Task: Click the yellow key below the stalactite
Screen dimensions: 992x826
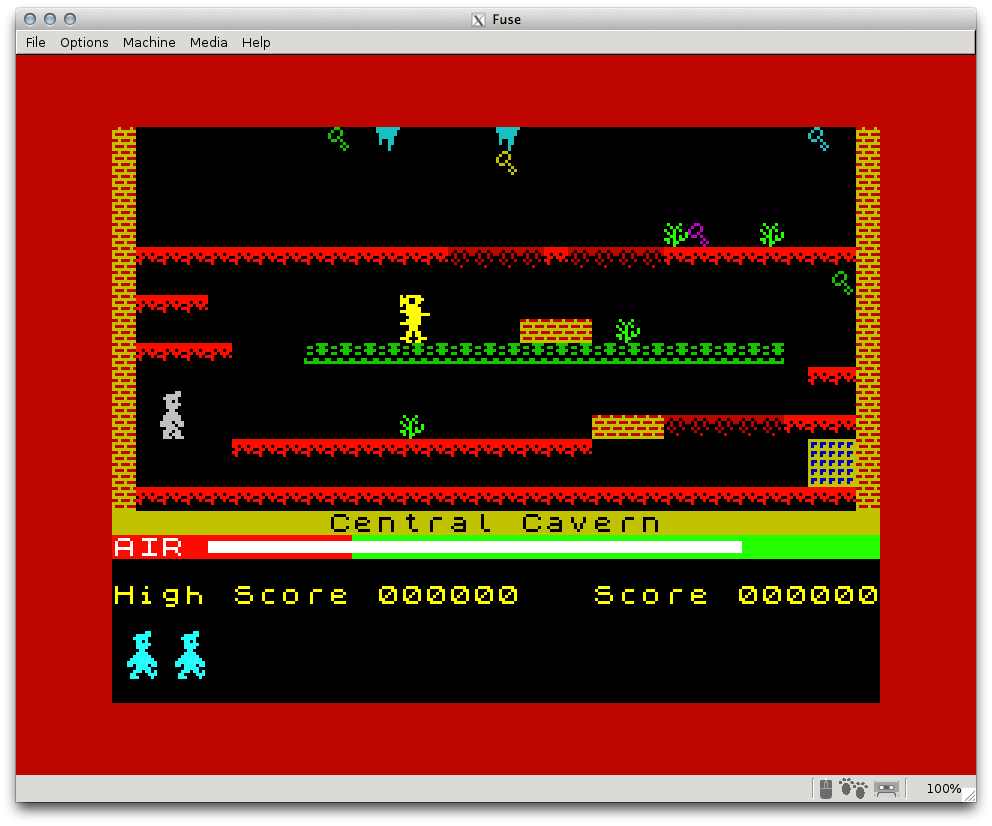Action: pos(507,163)
